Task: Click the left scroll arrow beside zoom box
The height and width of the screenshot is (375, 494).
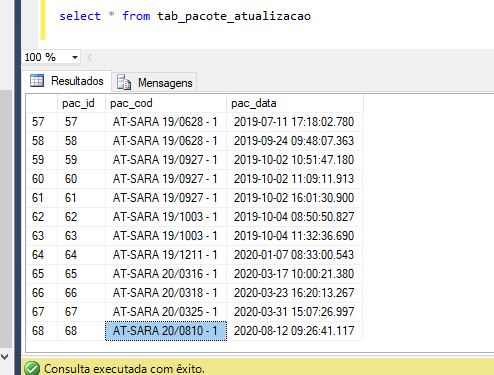Action: pos(89,57)
